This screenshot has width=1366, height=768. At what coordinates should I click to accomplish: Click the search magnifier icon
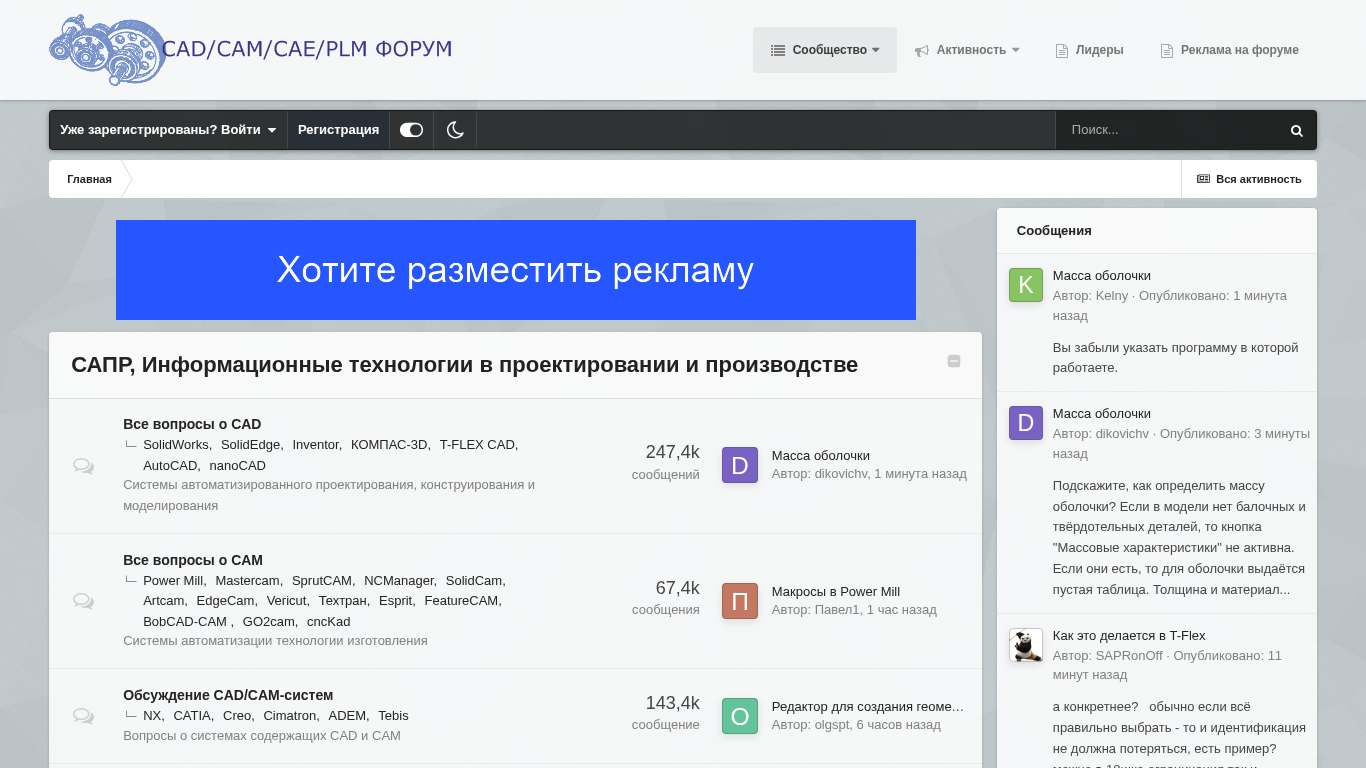[x=1296, y=130]
